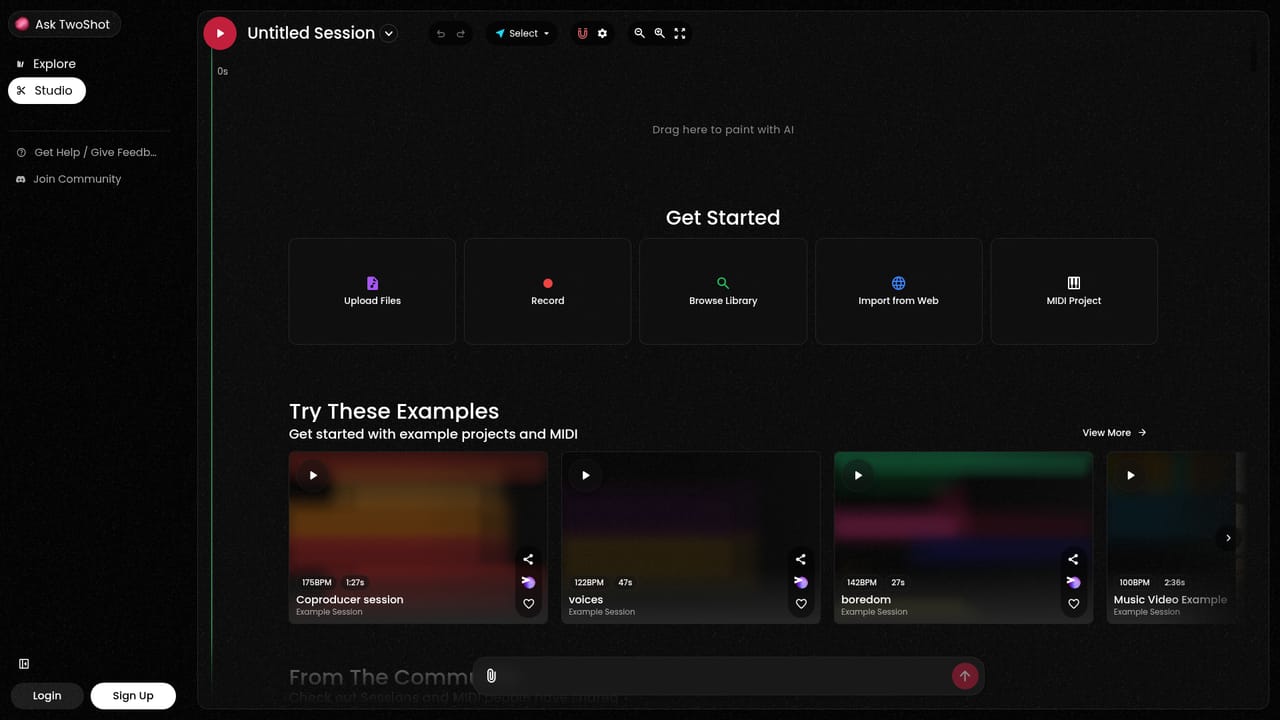Start playback with the red play button
Image resolution: width=1280 pixels, height=720 pixels.
pos(220,33)
